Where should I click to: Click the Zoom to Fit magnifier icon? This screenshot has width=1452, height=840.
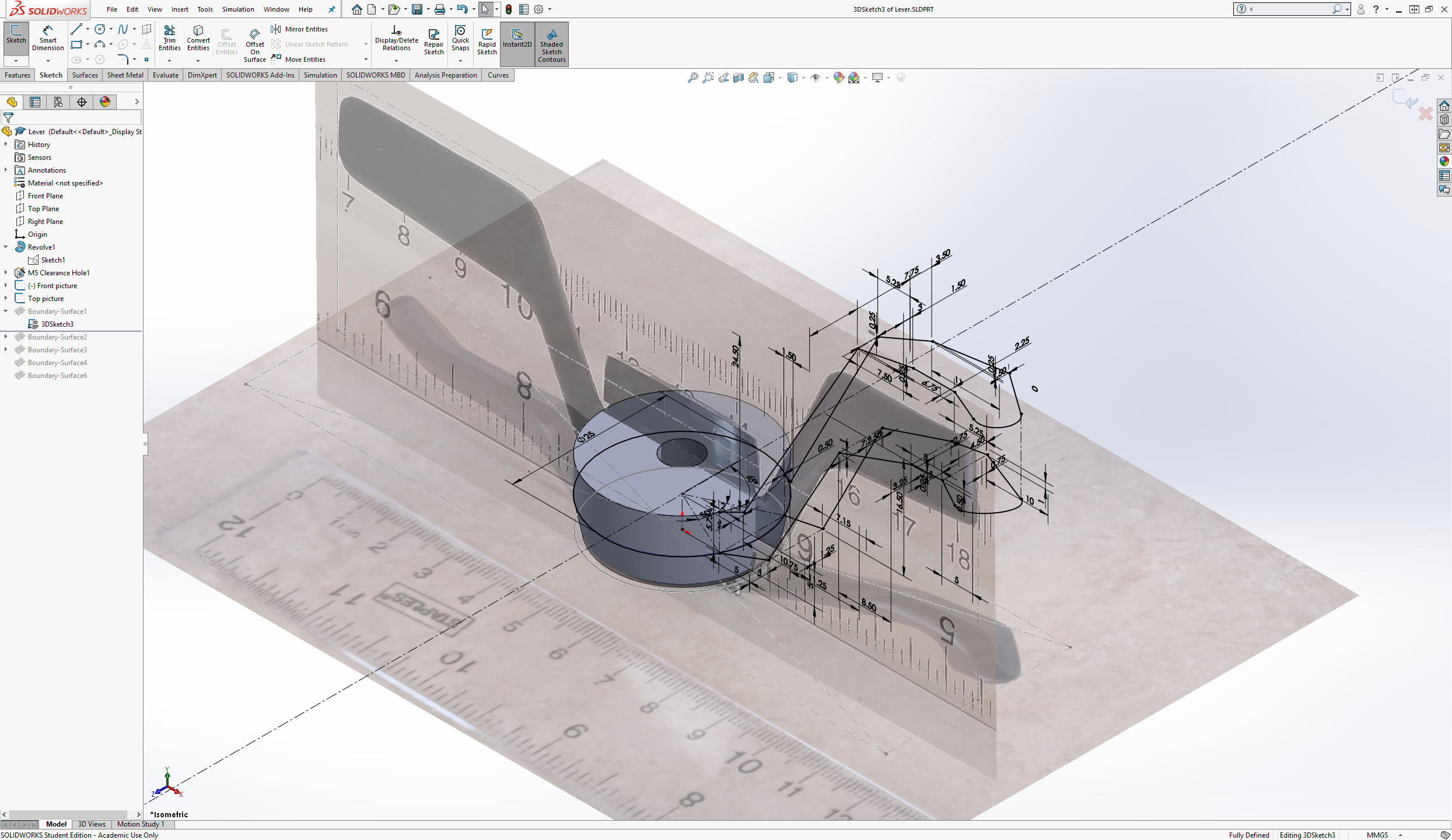(692, 78)
